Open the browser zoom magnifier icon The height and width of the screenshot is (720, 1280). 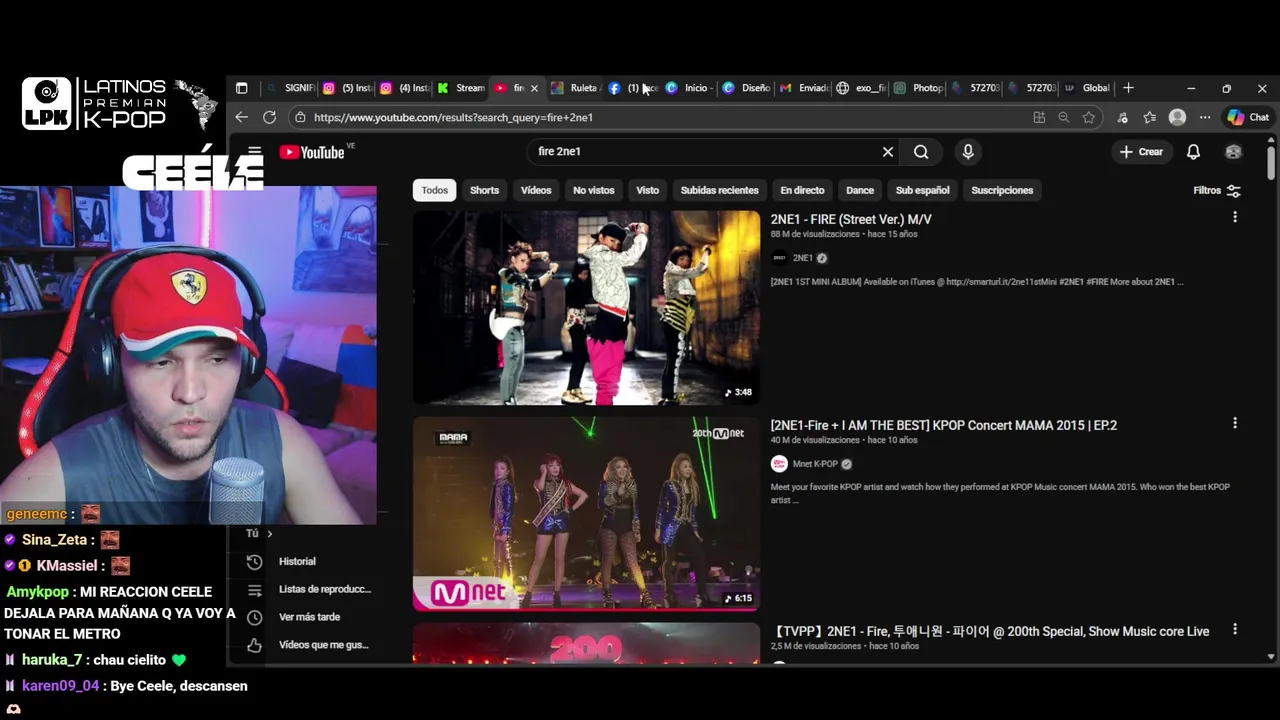click(x=1063, y=117)
